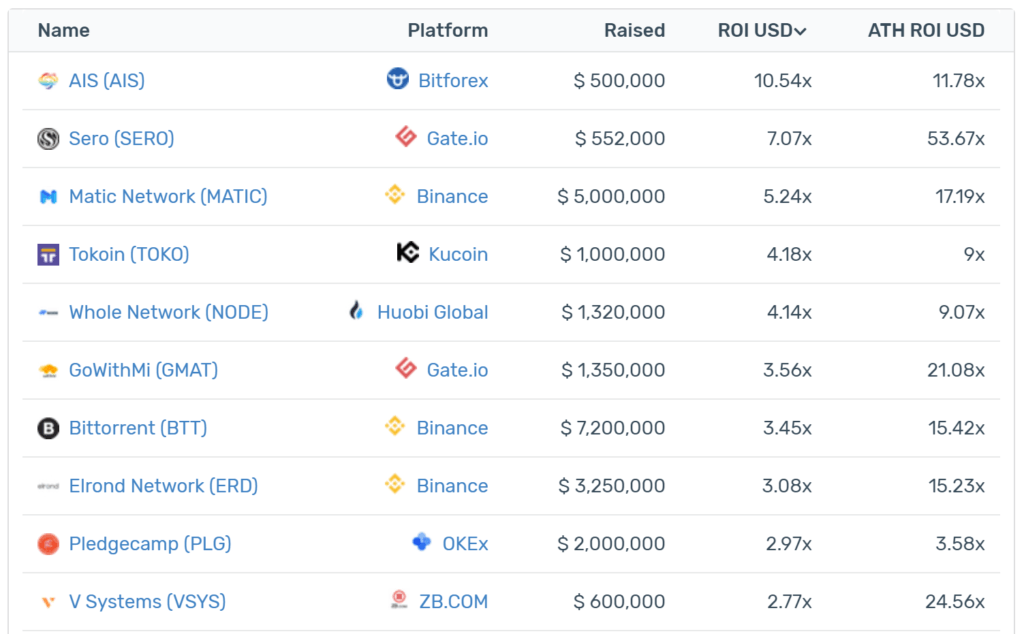Click the Bittorrent black B icon
This screenshot has width=1024, height=634.
48,428
